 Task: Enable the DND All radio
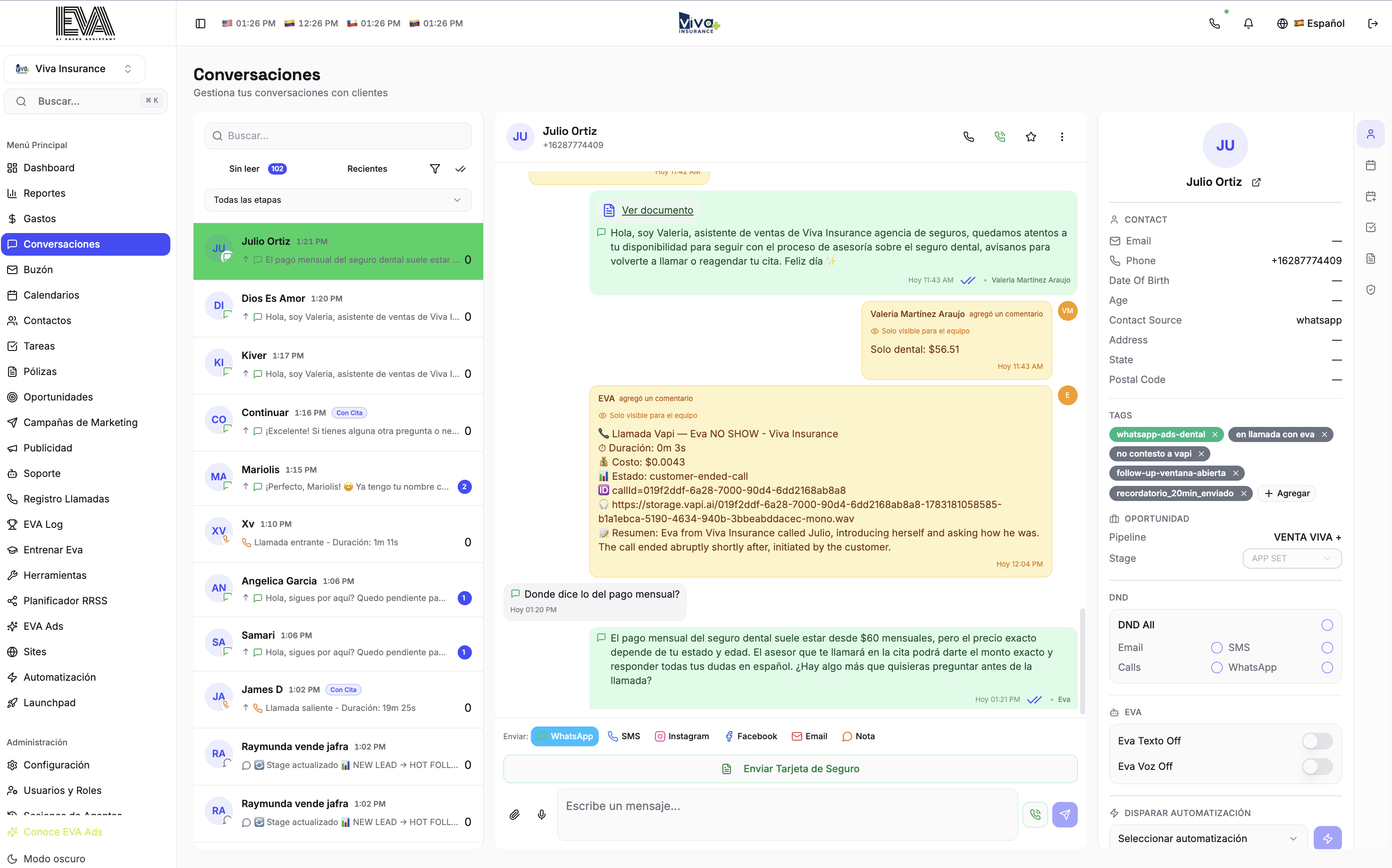pyautogui.click(x=1327, y=625)
